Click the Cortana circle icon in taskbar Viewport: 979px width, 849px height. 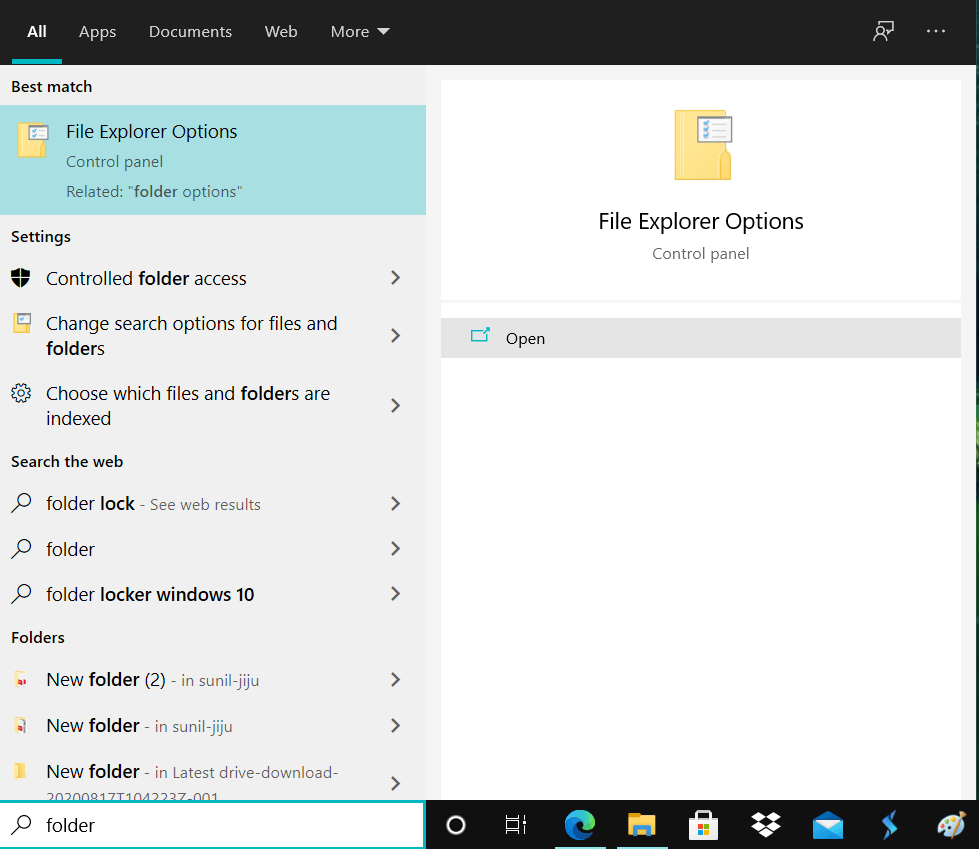[x=456, y=826]
